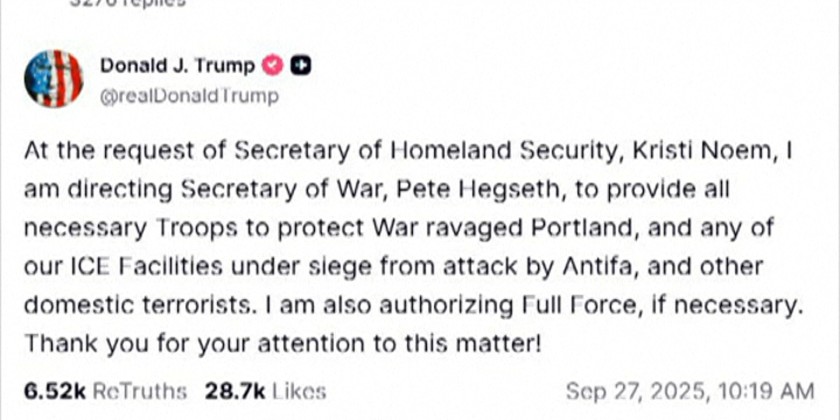The image size is (840, 420).
Task: Open the @realDonaldTrump handle link
Action: click(x=189, y=96)
